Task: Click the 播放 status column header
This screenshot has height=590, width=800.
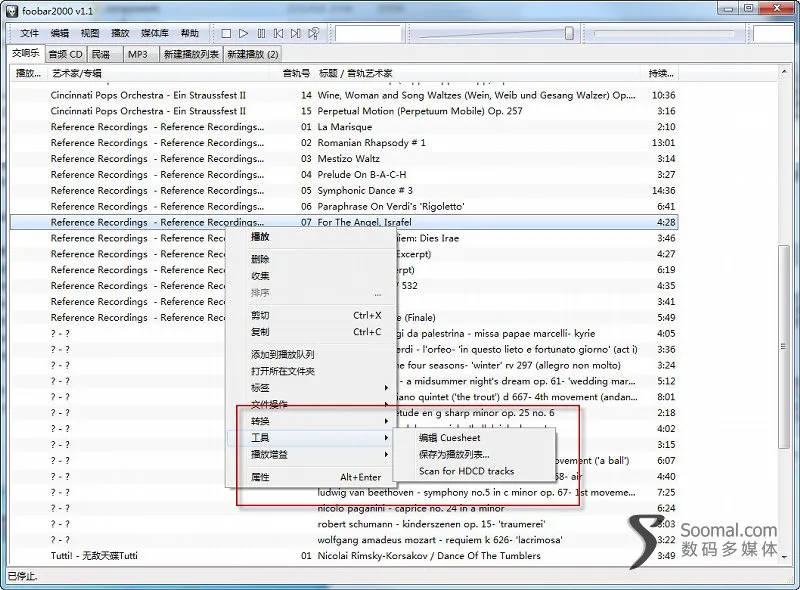Action: tap(29, 73)
